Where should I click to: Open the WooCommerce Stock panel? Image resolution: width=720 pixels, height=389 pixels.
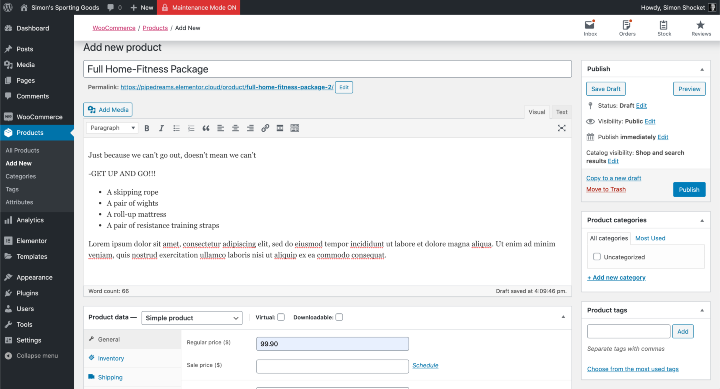click(664, 28)
